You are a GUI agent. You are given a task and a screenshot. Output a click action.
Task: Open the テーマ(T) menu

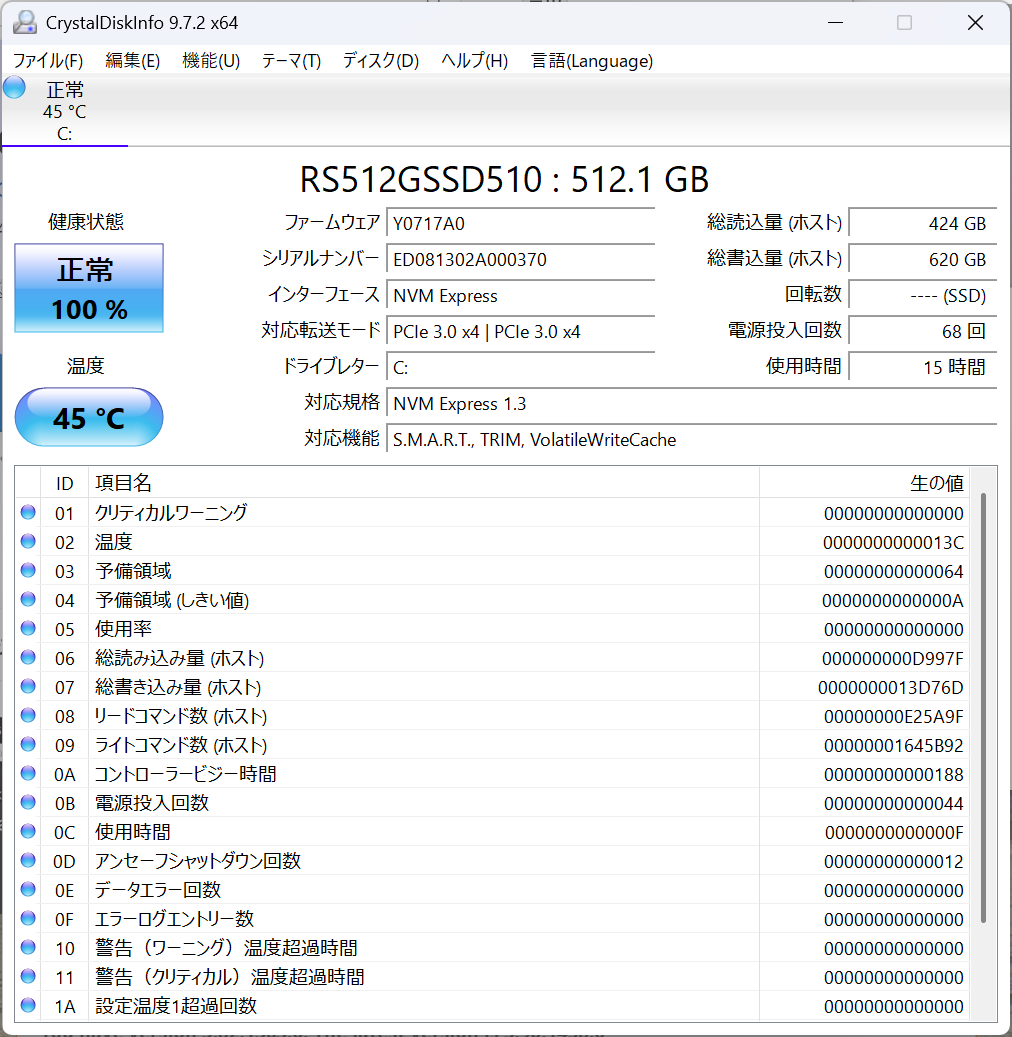pos(291,61)
